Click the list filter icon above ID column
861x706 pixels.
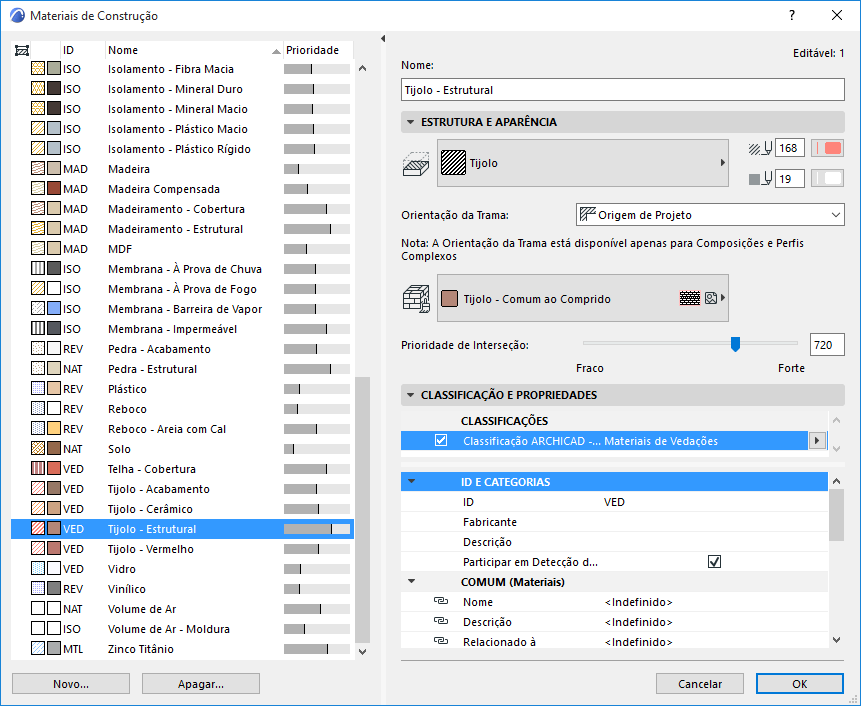click(x=22, y=51)
